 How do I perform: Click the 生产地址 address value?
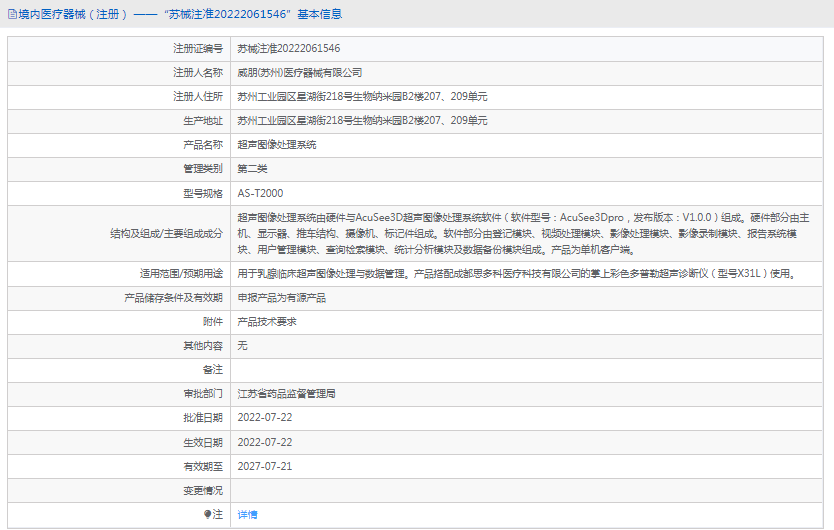click(x=362, y=120)
